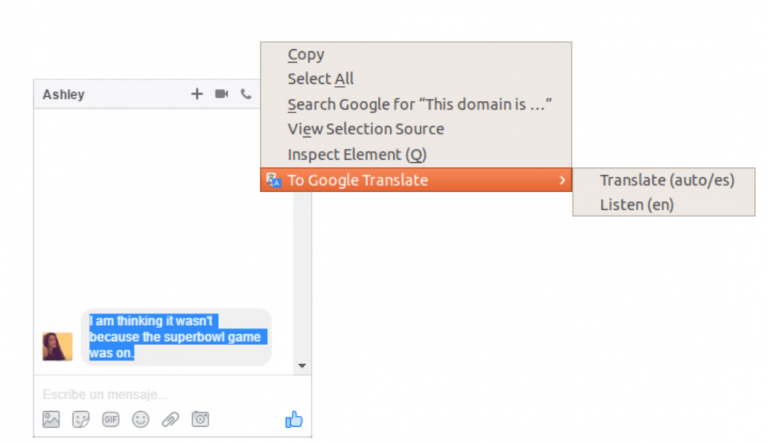Screen dimensions: 768x443
Task: Open the camera icon in chat toolbar
Action: [x=201, y=420]
